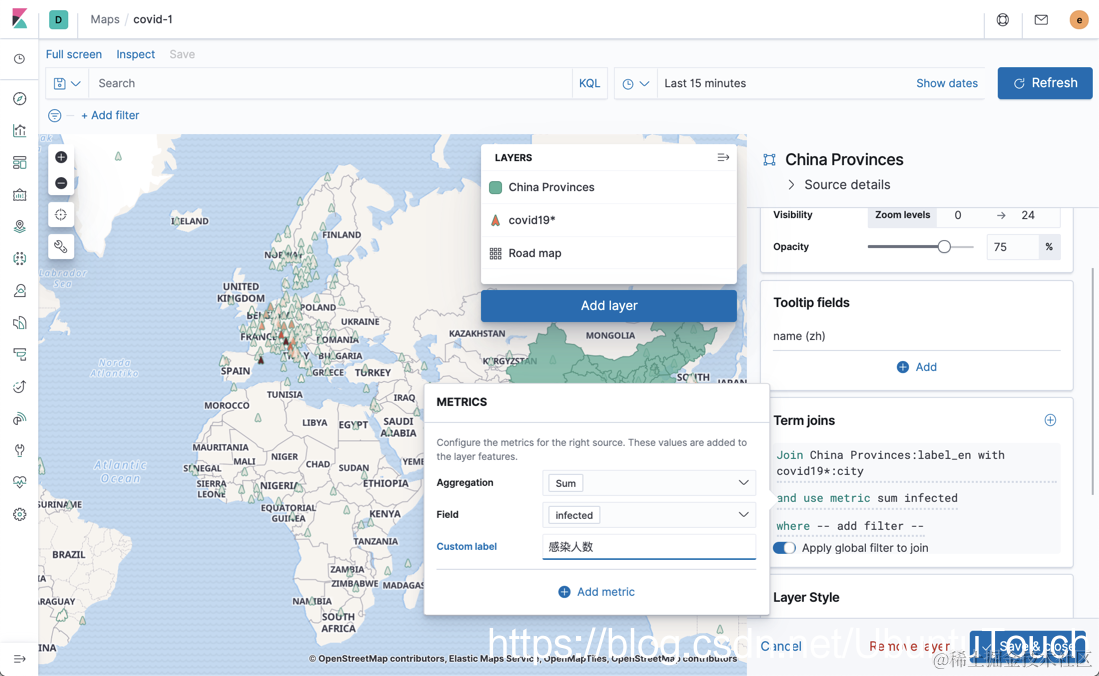Click the where add filter expression
1099x676 pixels.
(x=849, y=526)
